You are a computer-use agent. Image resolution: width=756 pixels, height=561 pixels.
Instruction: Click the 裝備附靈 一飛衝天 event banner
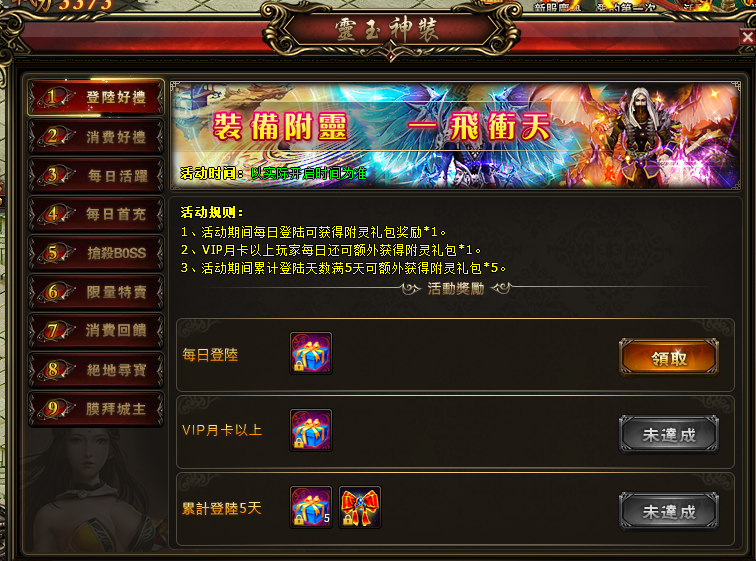456,135
